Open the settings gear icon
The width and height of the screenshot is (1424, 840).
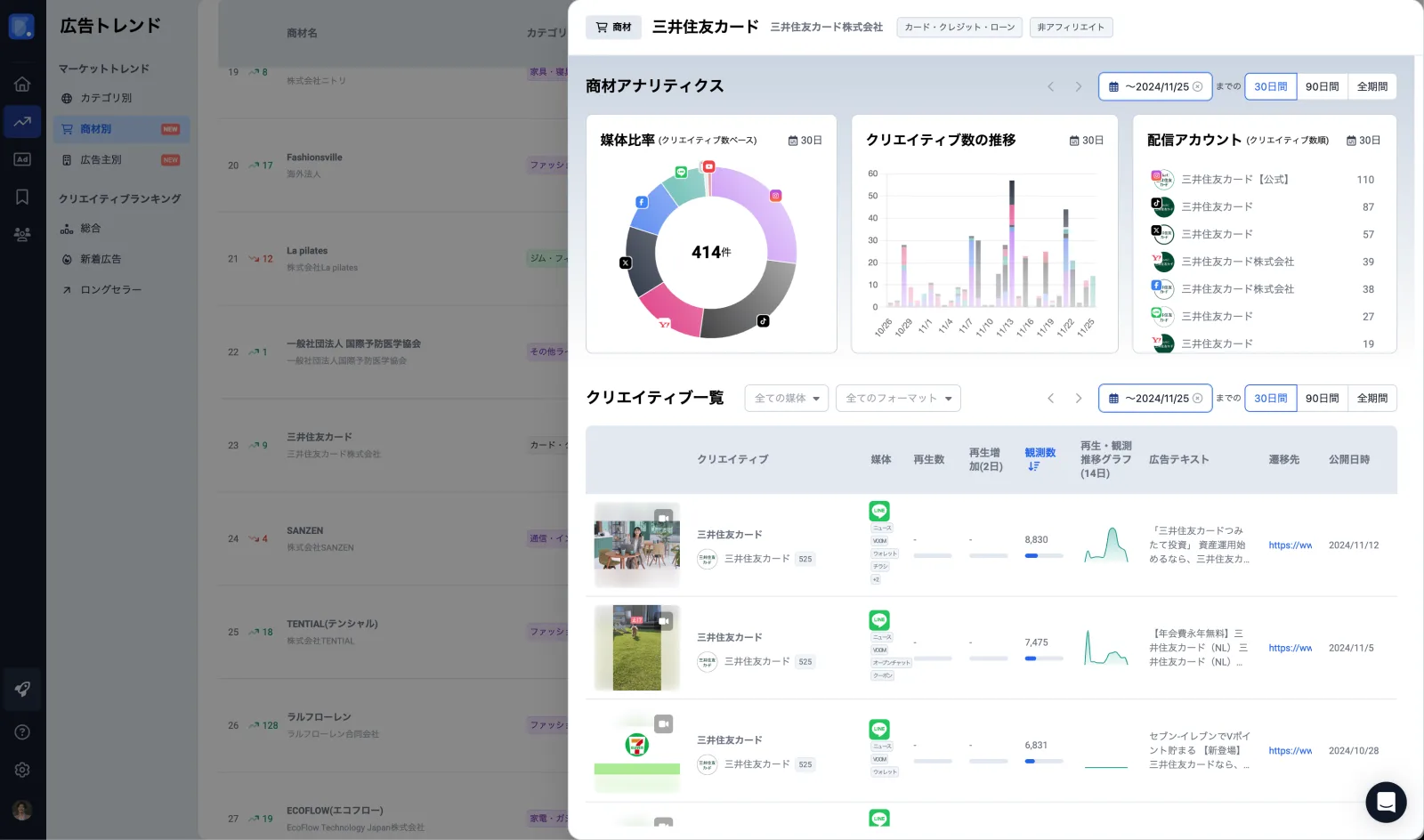click(x=22, y=770)
